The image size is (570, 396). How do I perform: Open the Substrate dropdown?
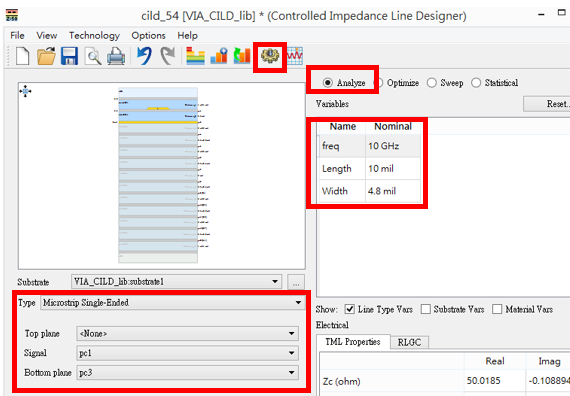(176, 282)
